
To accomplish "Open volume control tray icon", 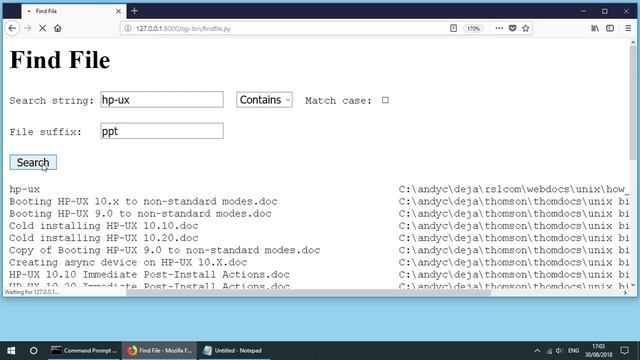I will pos(559,351).
